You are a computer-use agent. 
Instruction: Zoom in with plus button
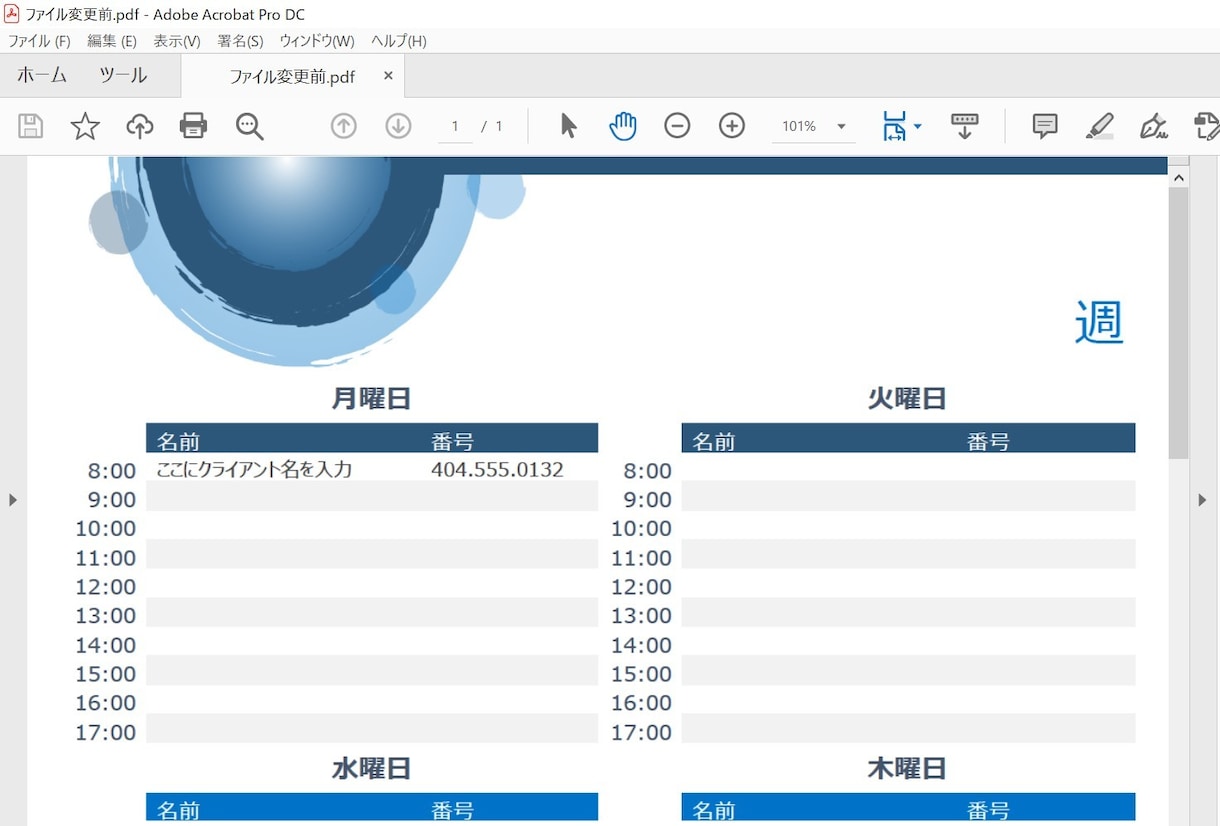[732, 126]
